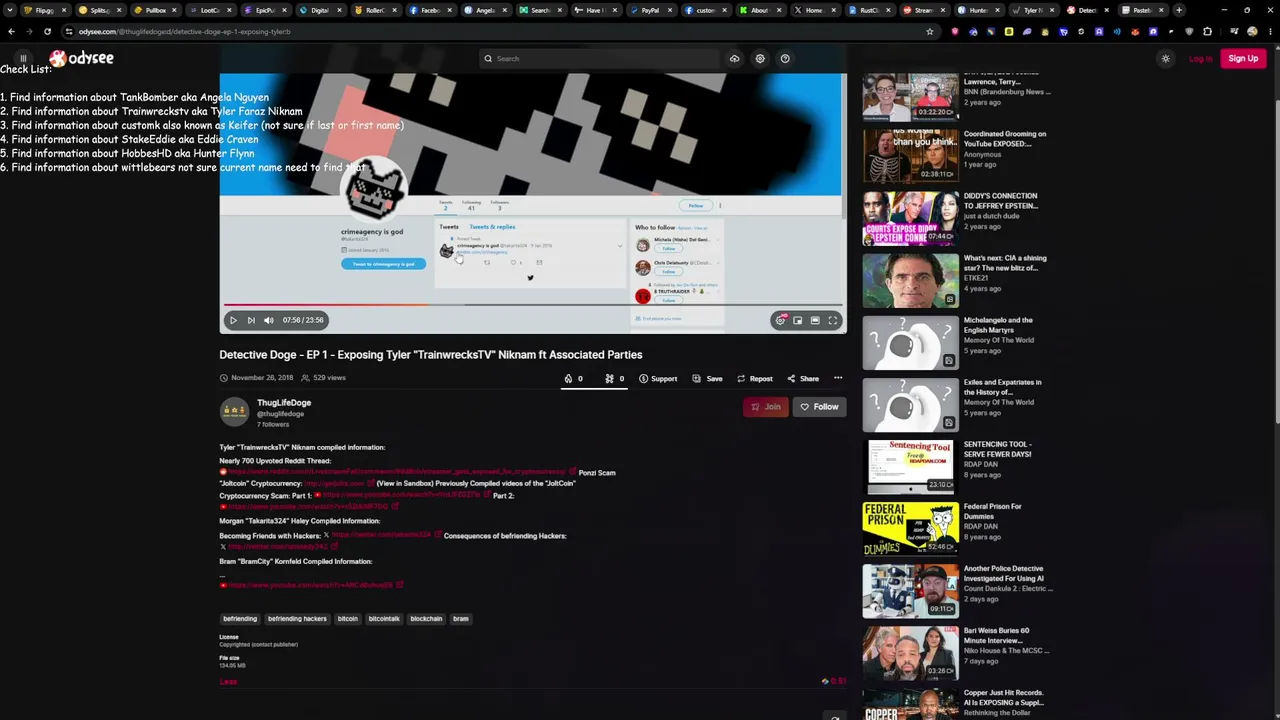
Task: Select the 'befriending hackers' tag
Action: tap(297, 619)
